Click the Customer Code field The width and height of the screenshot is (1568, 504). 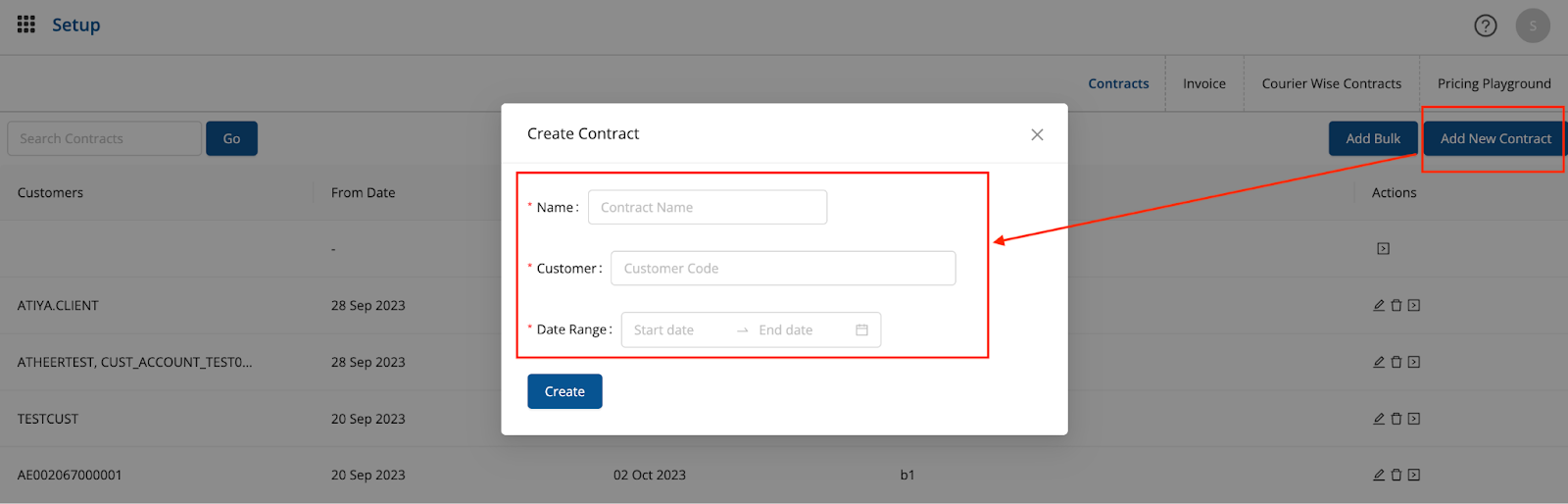tap(782, 269)
